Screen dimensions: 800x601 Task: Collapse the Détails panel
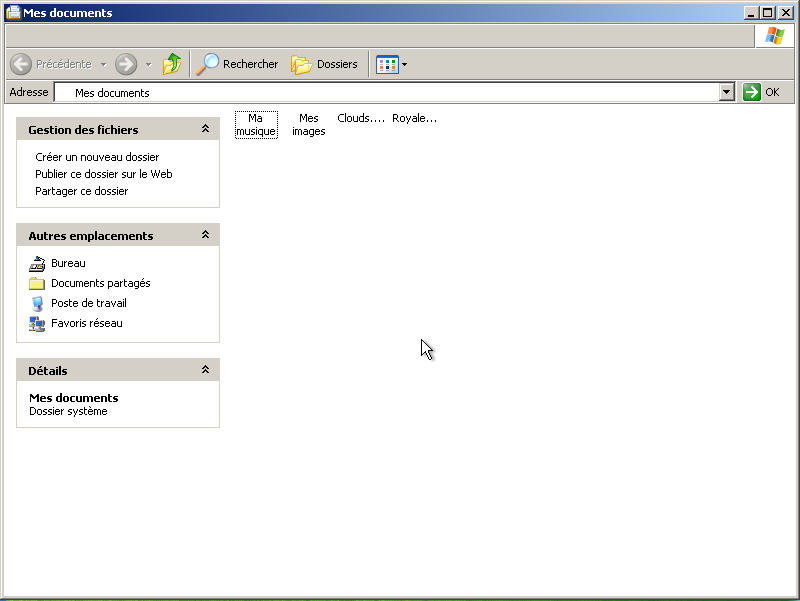point(205,370)
